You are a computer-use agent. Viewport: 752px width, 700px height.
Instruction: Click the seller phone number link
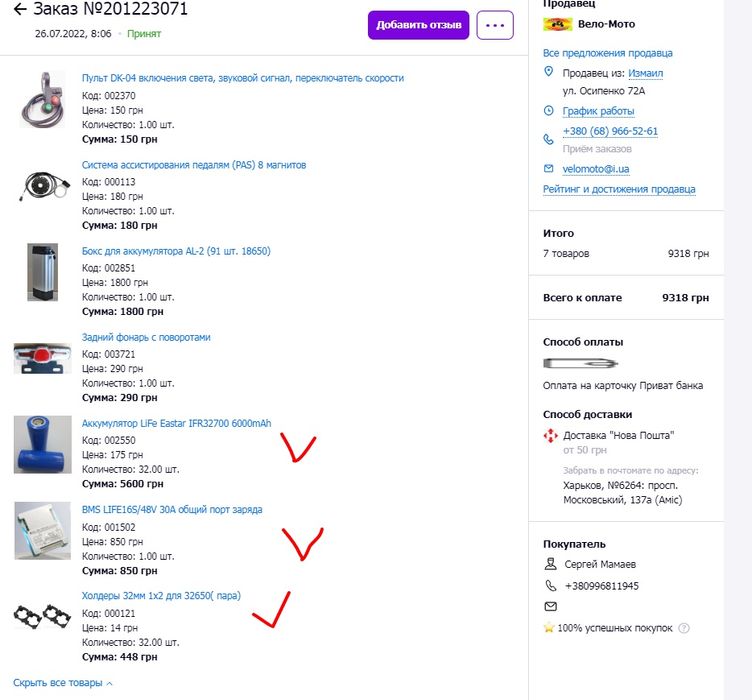(x=610, y=131)
